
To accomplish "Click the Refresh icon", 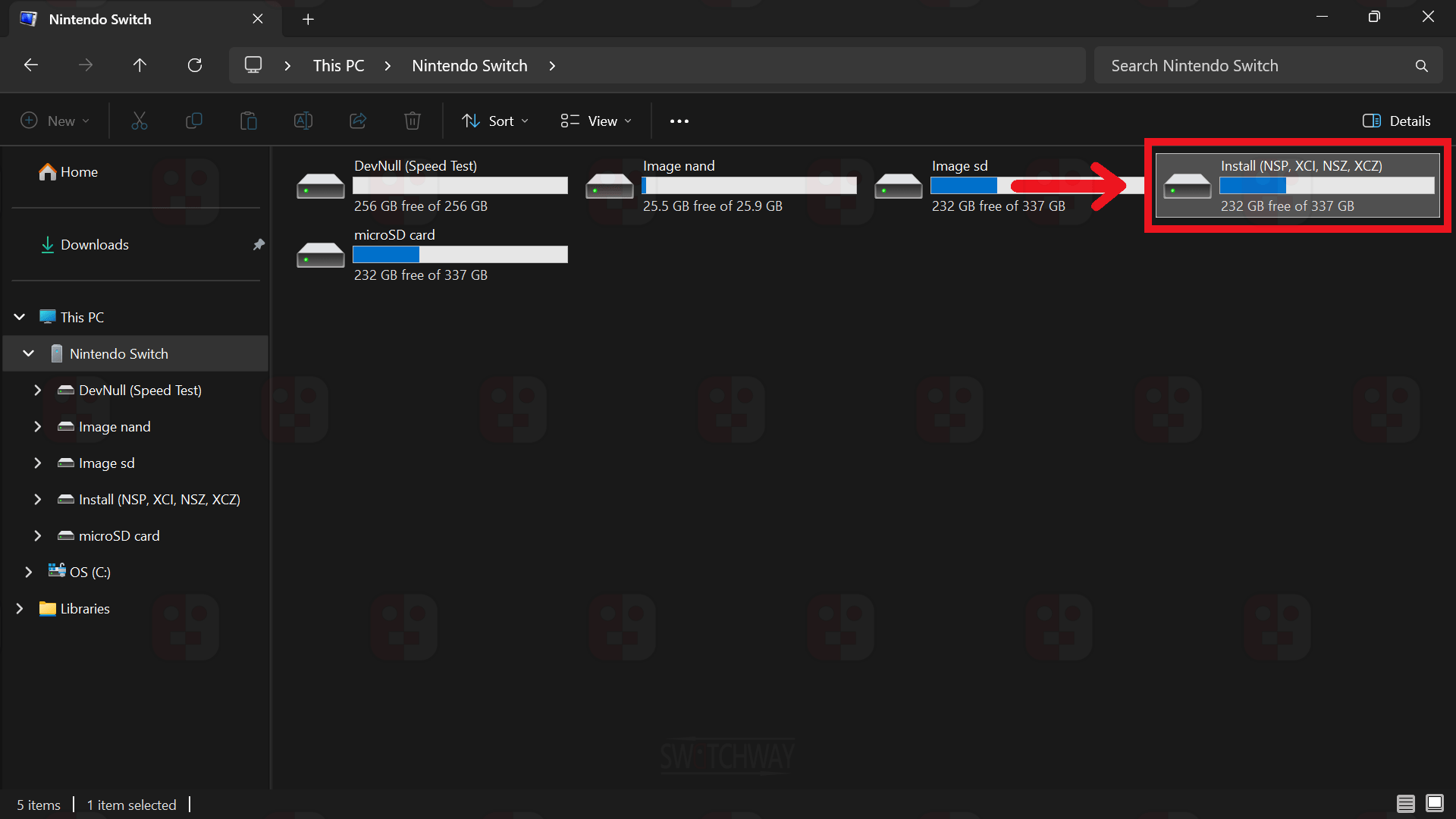I will (x=195, y=65).
